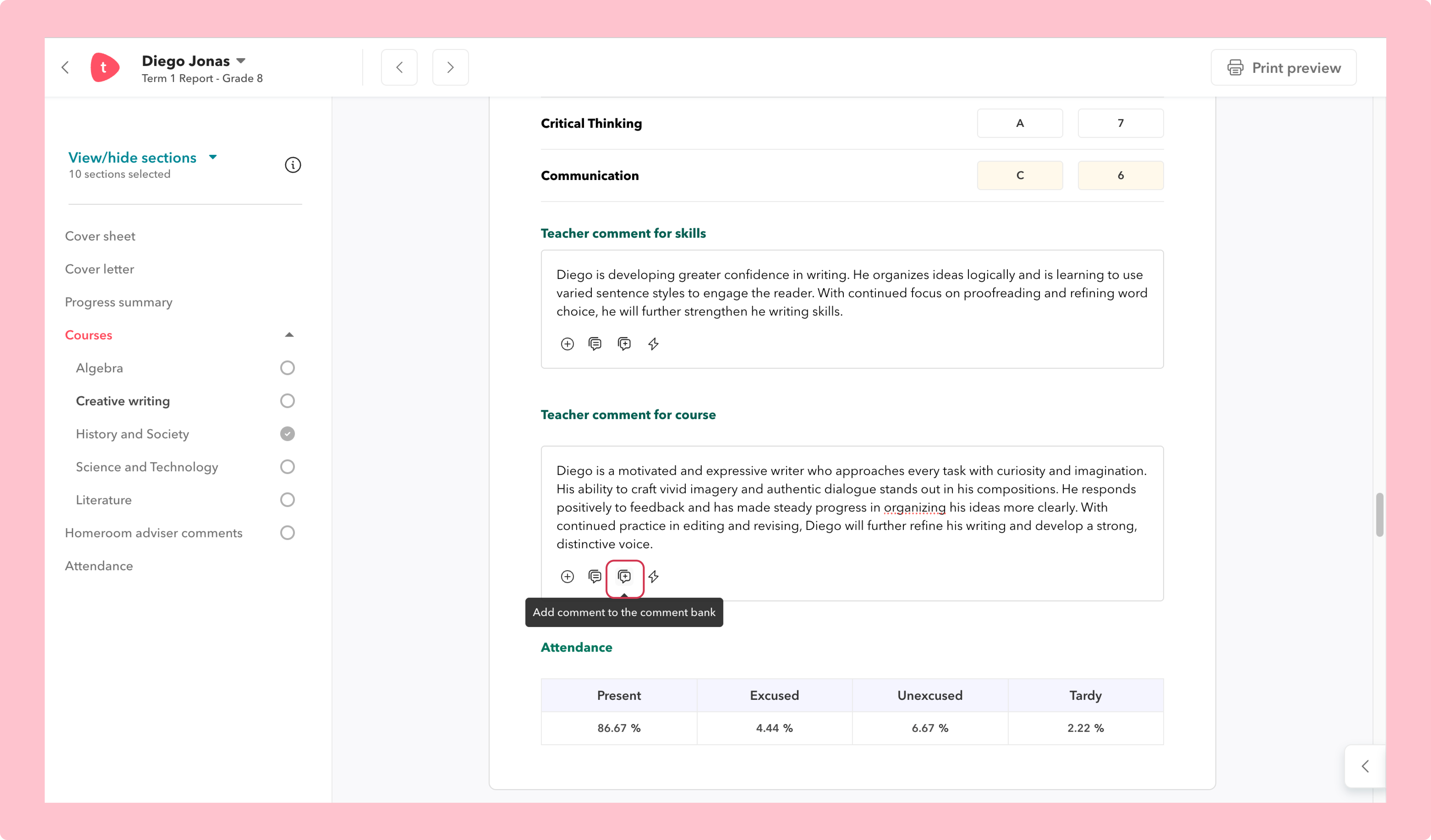Click the Critical Thinking score 7 box

(1120, 123)
